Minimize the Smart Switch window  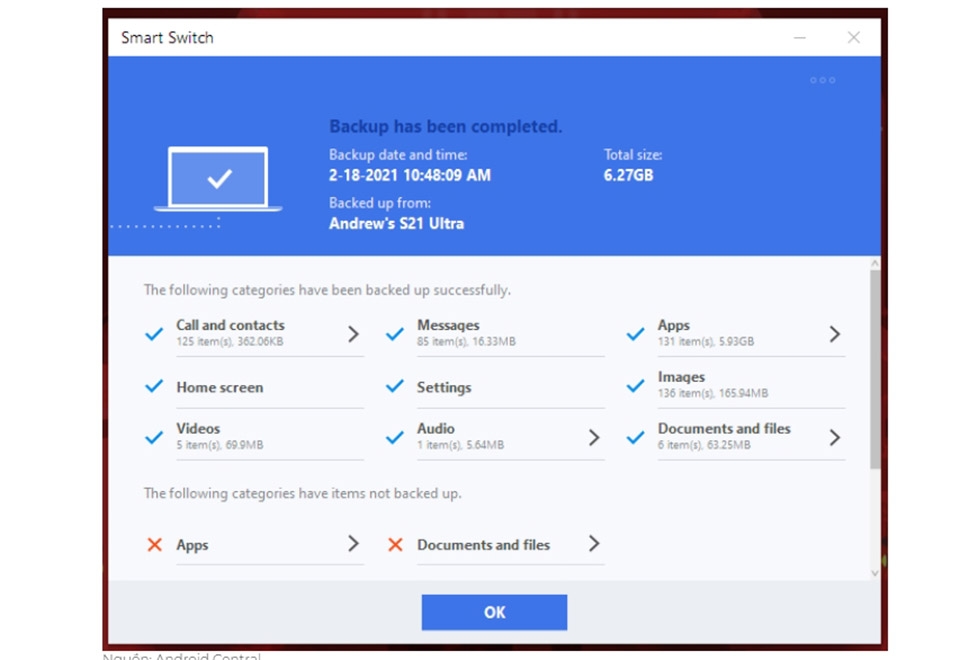click(x=800, y=37)
